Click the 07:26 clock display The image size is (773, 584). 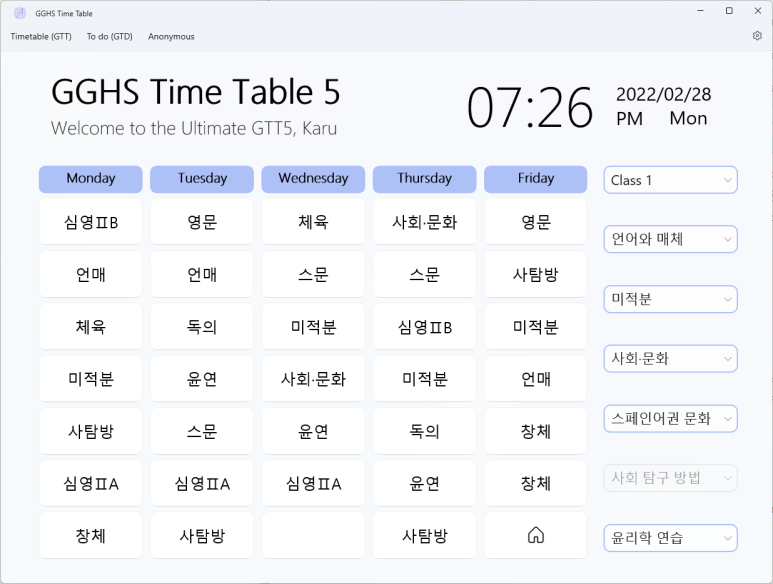[x=529, y=107]
